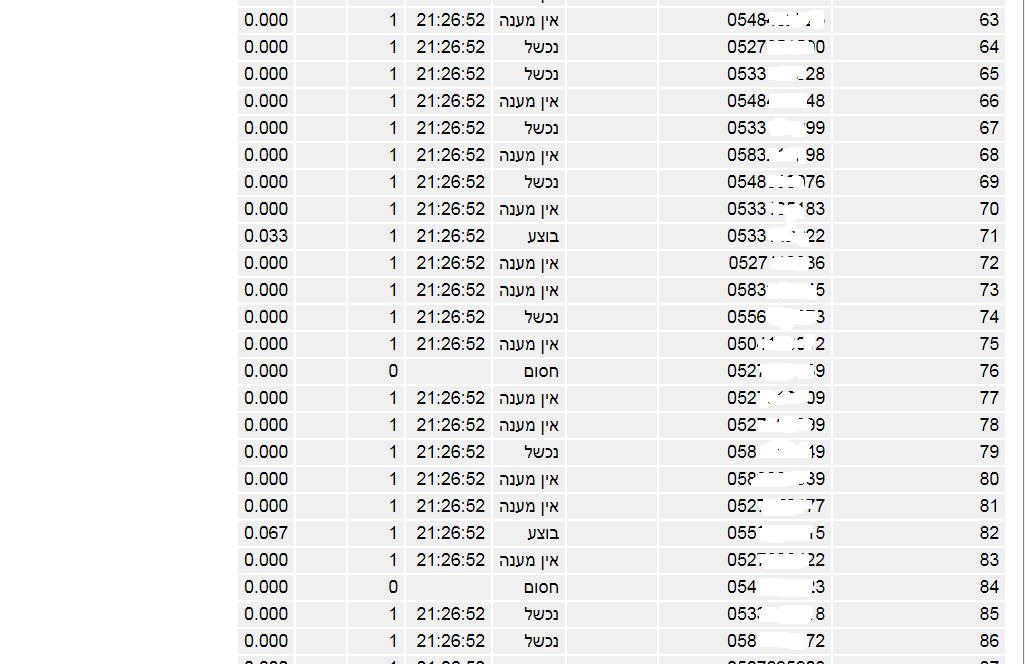
Task: Click the empty time cell in row 84
Action: pos(448,588)
